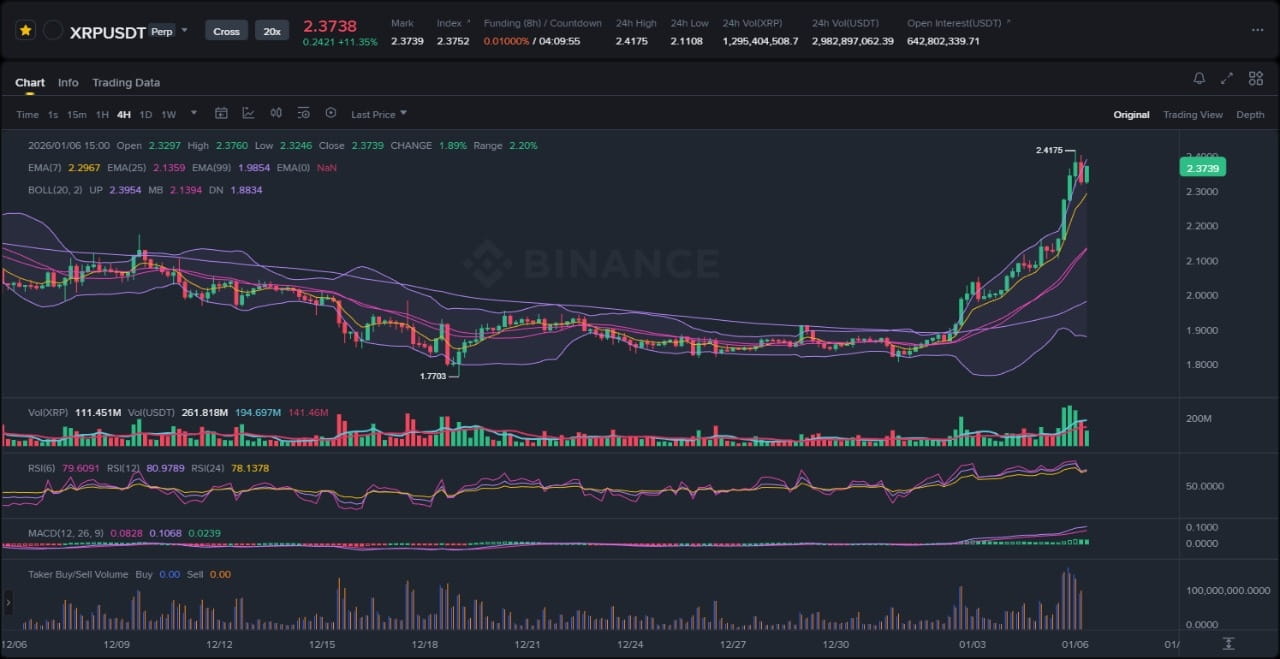Click the 2.3739 current price tag
The width and height of the screenshot is (1280, 659).
click(x=1203, y=168)
